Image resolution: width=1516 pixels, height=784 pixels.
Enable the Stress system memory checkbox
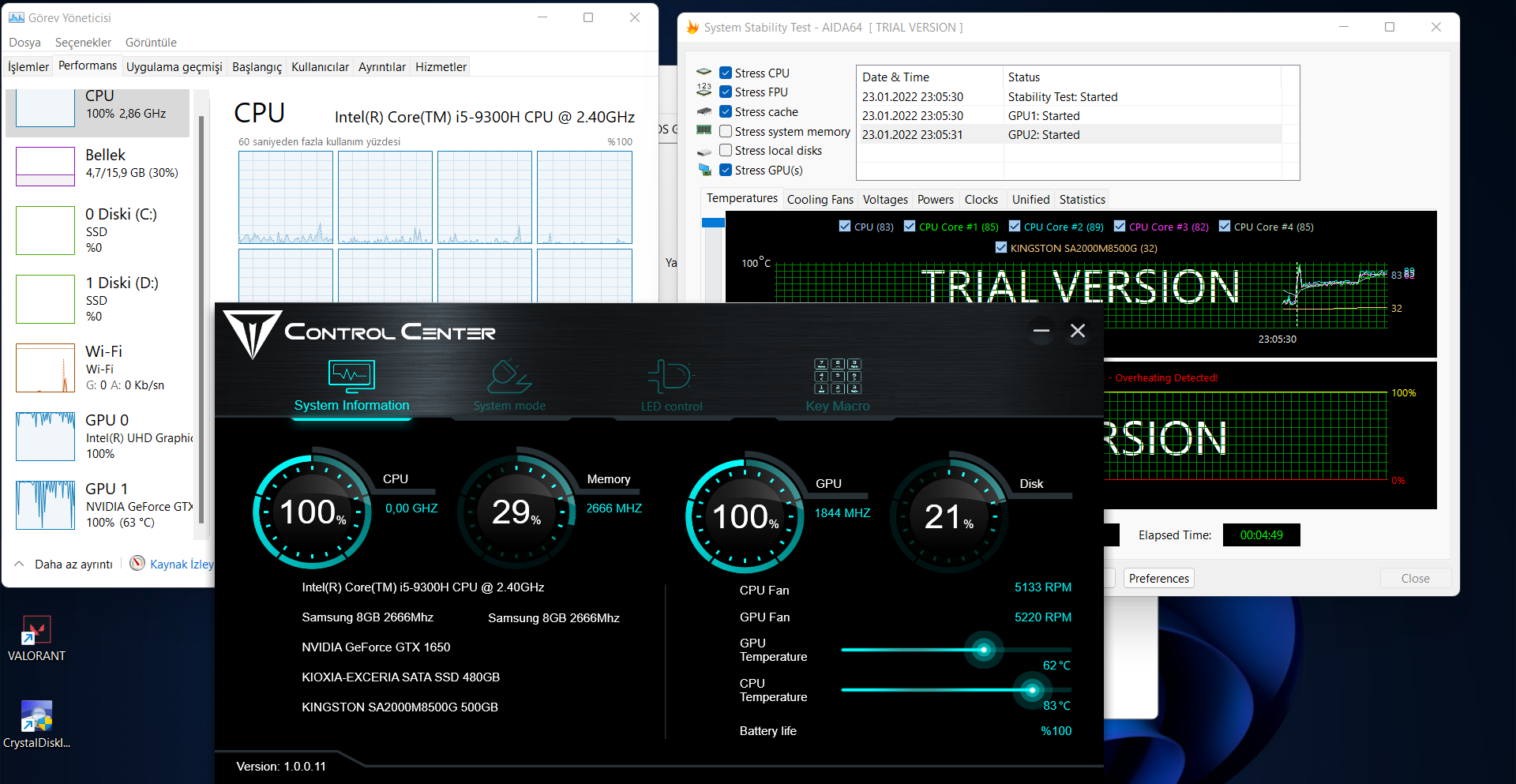(726, 131)
